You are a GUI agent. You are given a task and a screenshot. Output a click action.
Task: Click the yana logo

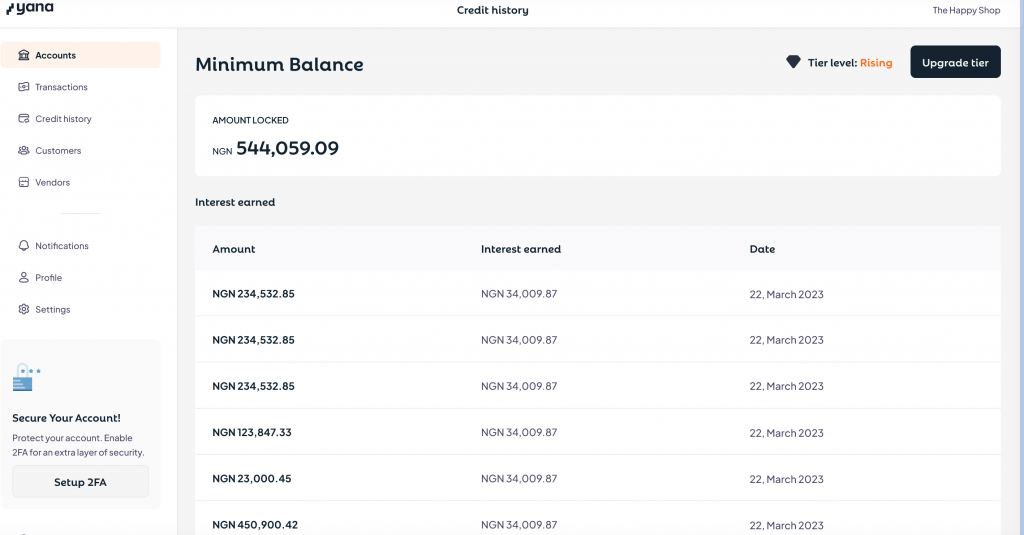click(x=28, y=9)
